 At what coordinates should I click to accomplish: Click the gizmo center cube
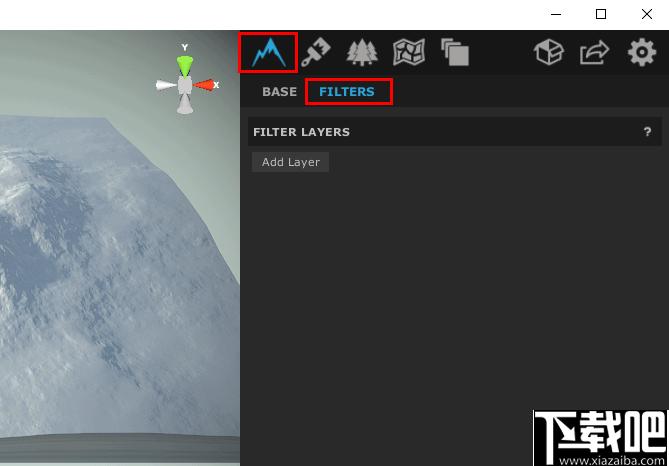pos(185,85)
